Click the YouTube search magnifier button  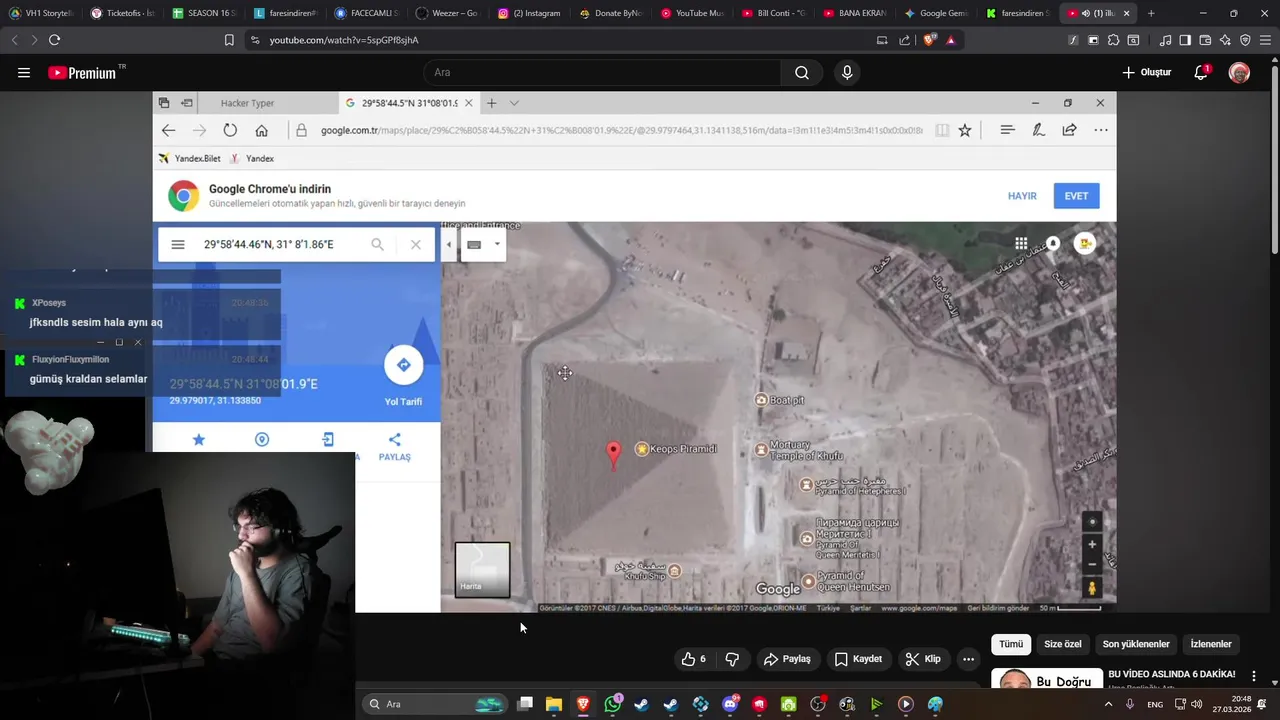click(x=802, y=72)
